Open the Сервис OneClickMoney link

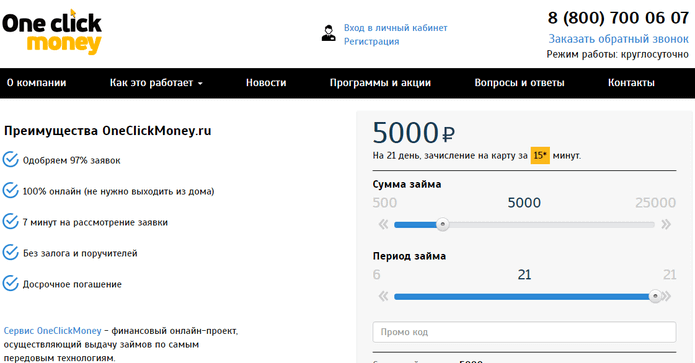click(x=52, y=331)
